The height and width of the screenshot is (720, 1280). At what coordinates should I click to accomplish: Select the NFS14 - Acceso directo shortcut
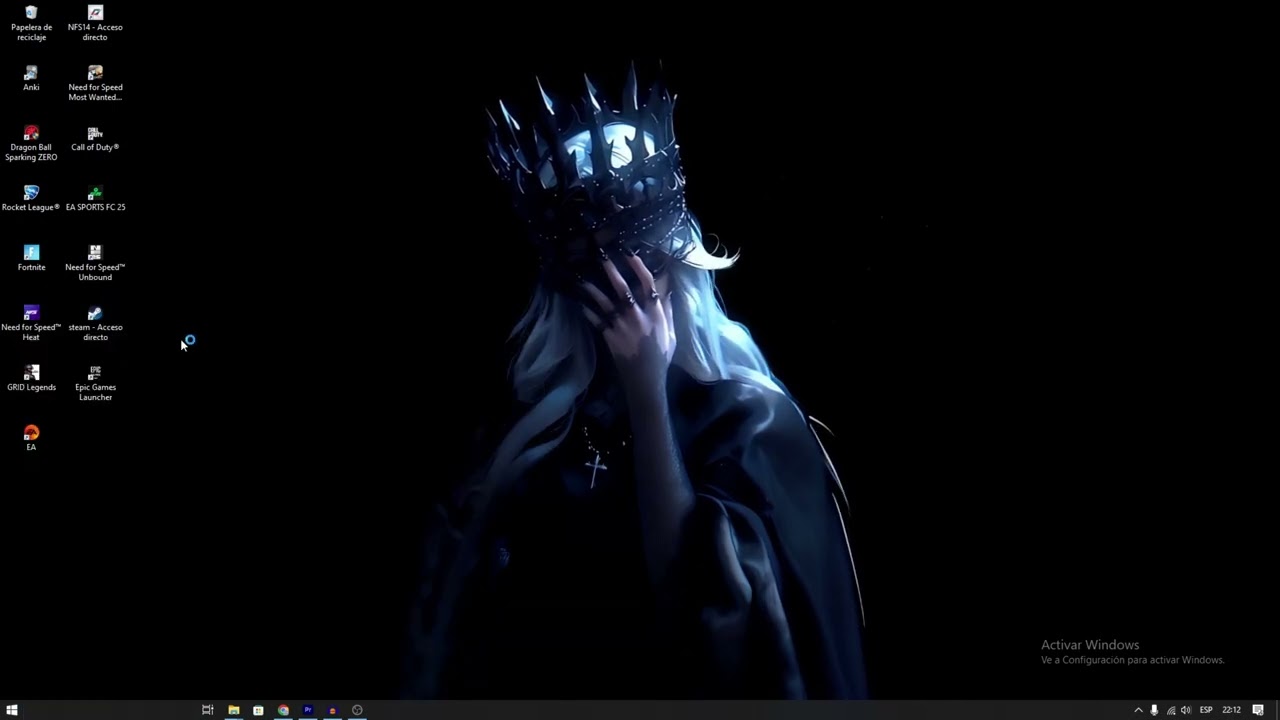pyautogui.click(x=95, y=24)
